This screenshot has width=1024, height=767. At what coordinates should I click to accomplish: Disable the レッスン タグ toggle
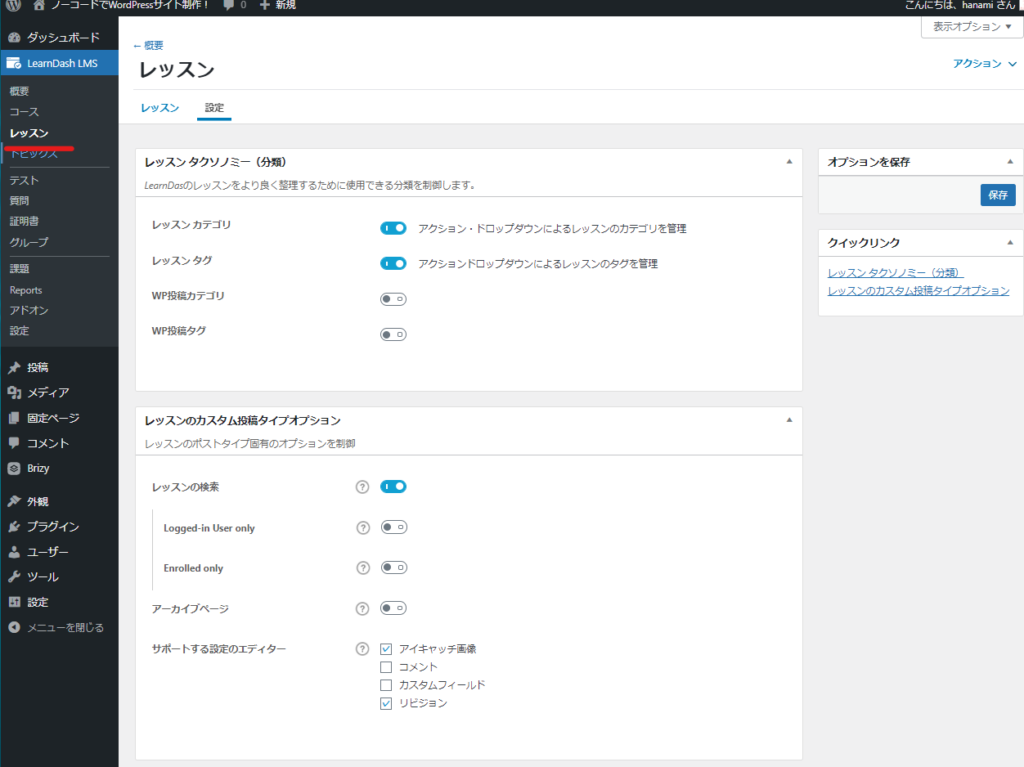pyautogui.click(x=393, y=263)
